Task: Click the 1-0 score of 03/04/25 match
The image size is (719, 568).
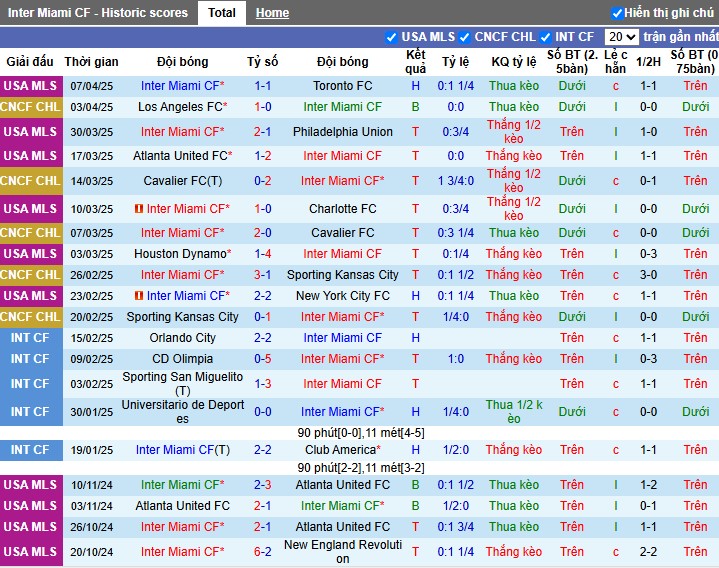Action: tap(263, 107)
